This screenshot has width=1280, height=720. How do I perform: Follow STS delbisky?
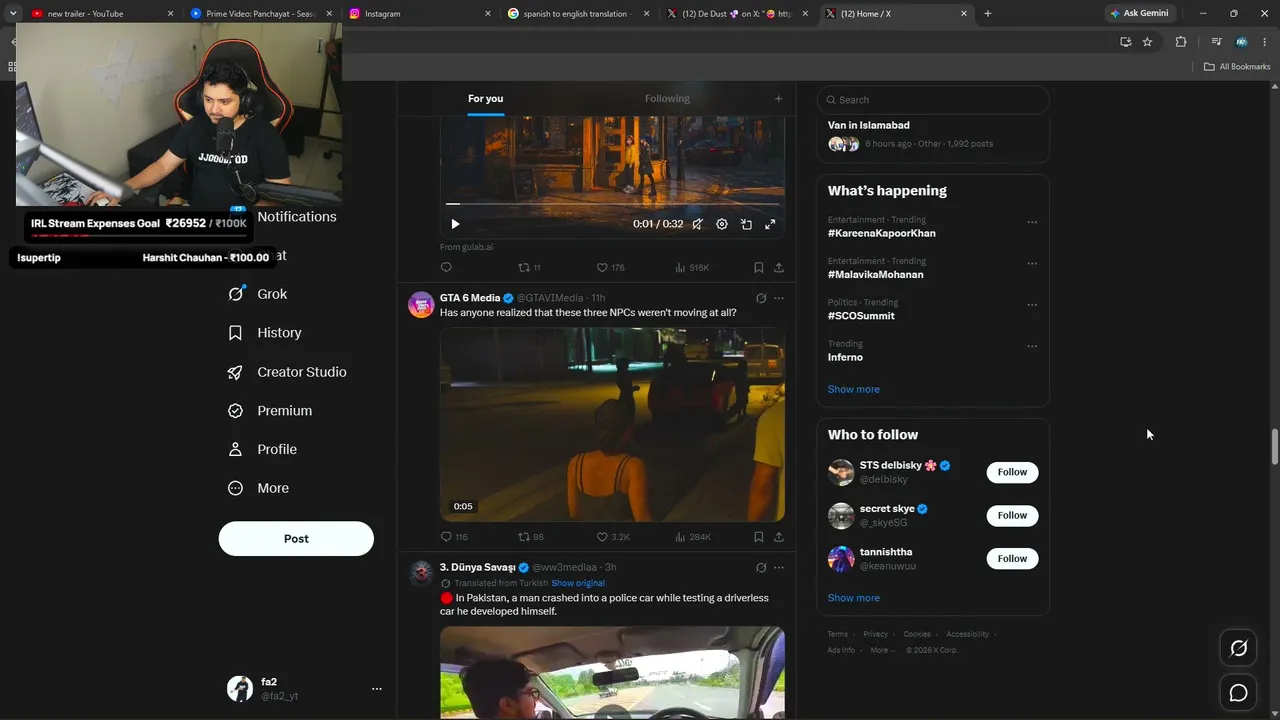1012,472
